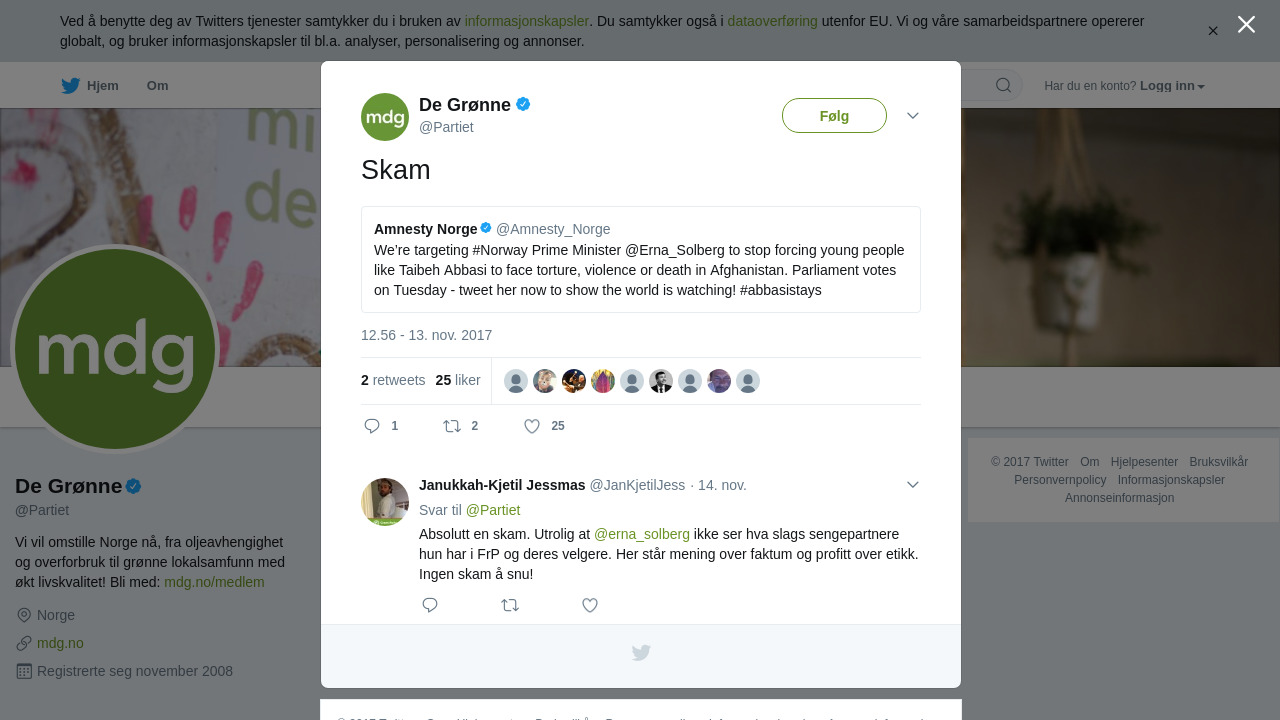Click the retweet icon under De Grønne tweet
The width and height of the screenshot is (1280, 720).
click(452, 426)
